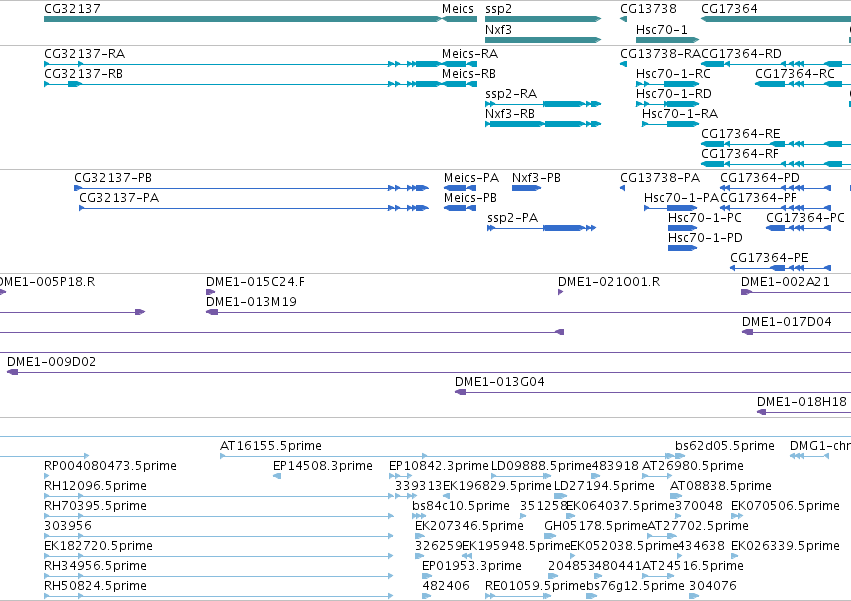Click BAC clone DME1-015C24.F
Viewport: 851px width, 601px height.
tap(255, 282)
